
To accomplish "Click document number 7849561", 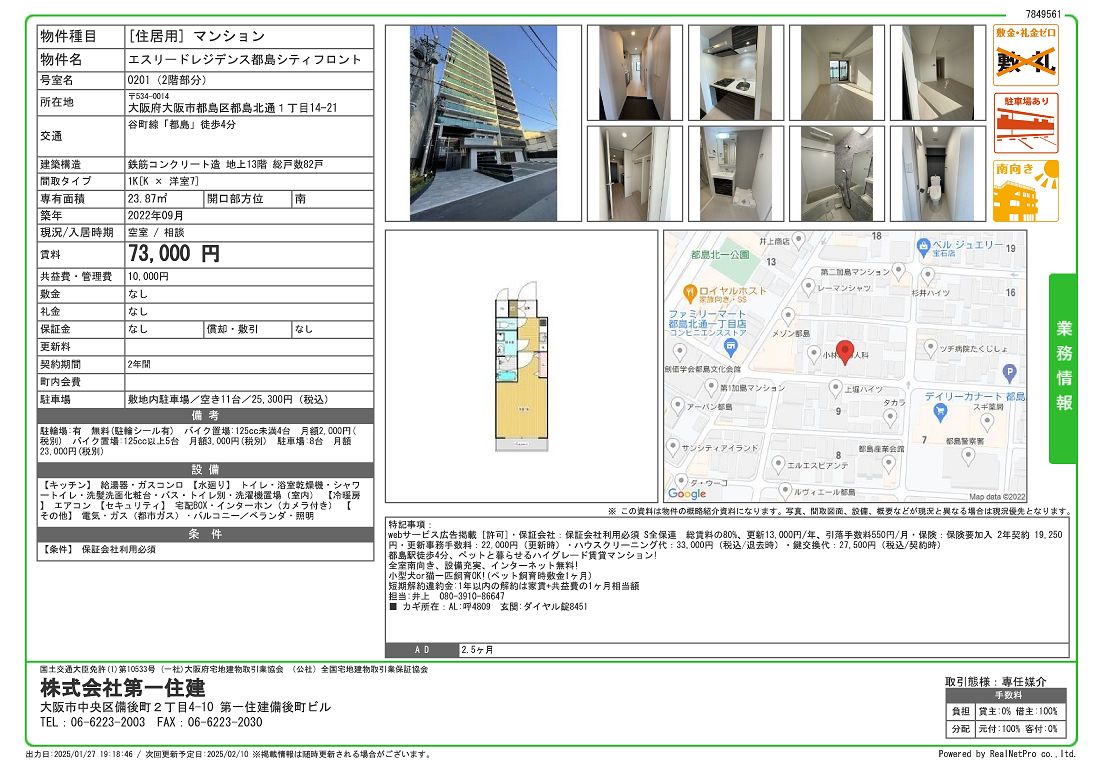I will point(1043,14).
